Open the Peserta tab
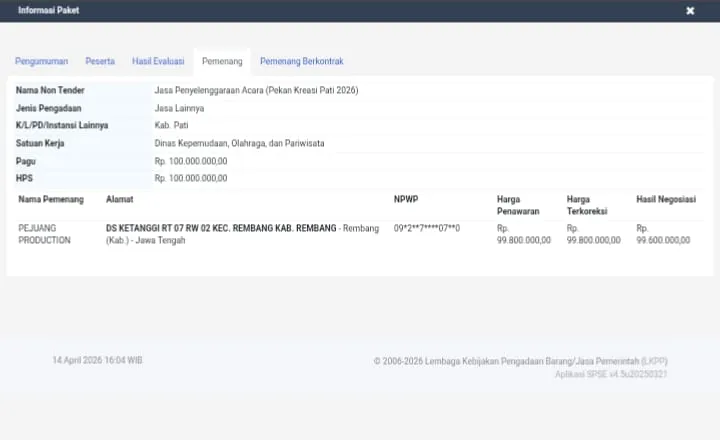The image size is (720, 440). (100, 61)
